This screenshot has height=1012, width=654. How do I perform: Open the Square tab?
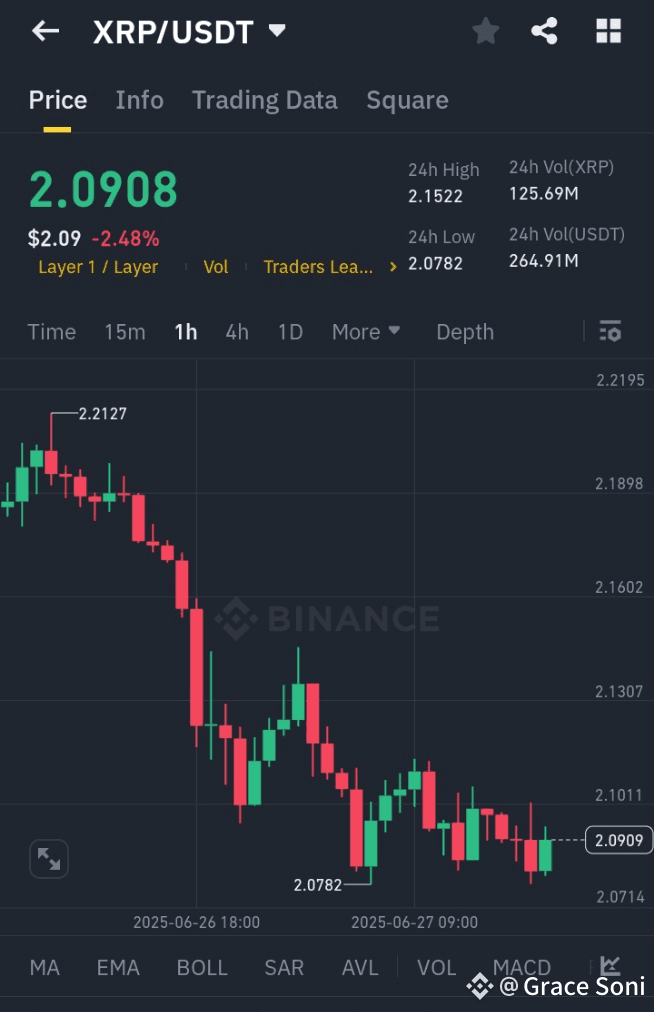[407, 100]
